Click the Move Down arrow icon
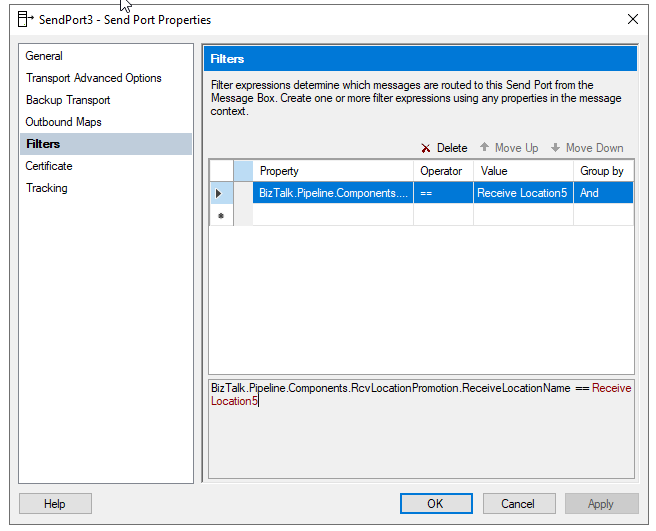 click(x=555, y=148)
